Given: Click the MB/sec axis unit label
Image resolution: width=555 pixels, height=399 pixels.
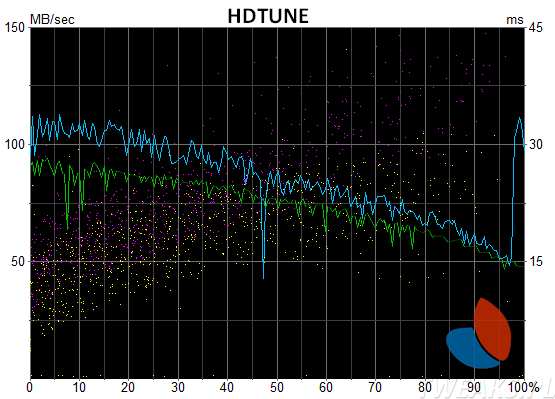Looking at the screenshot, I should (x=52, y=19).
